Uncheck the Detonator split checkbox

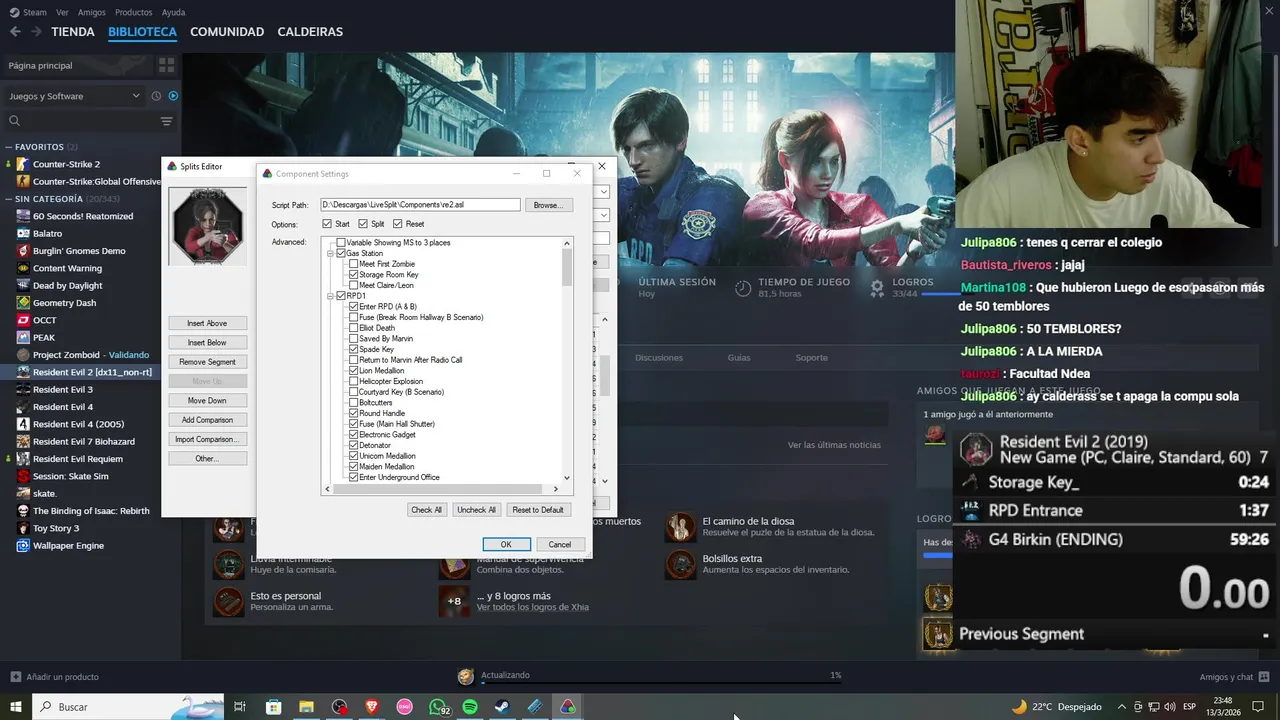[x=353, y=445]
